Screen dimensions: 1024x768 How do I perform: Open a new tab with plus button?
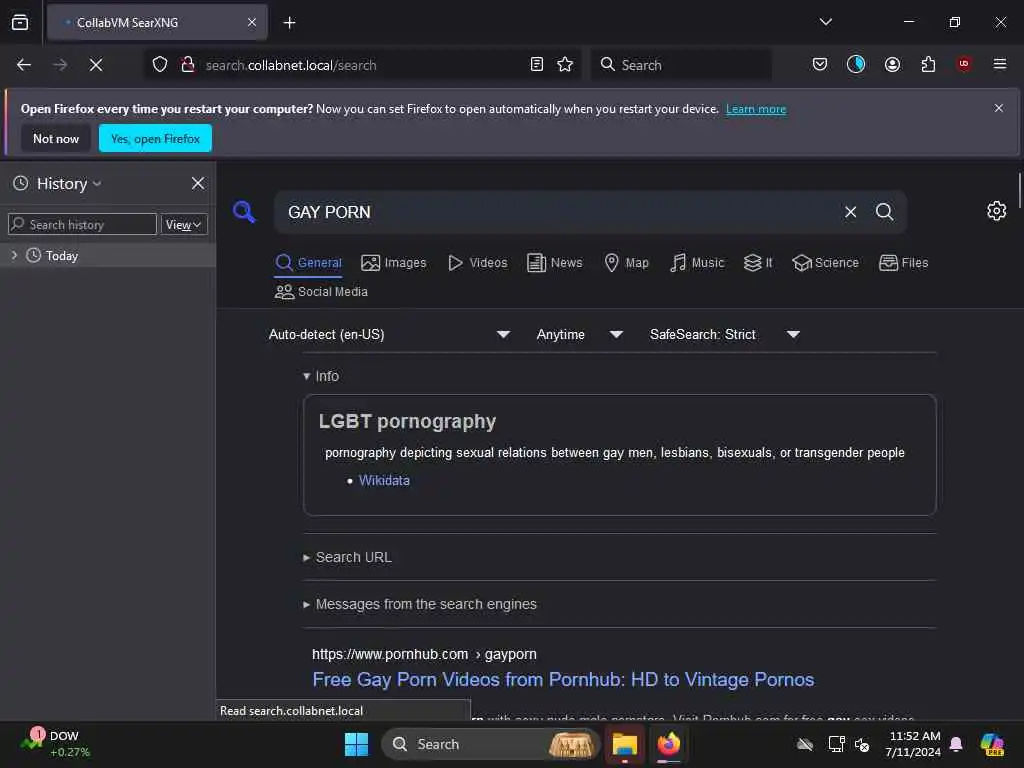pos(289,23)
